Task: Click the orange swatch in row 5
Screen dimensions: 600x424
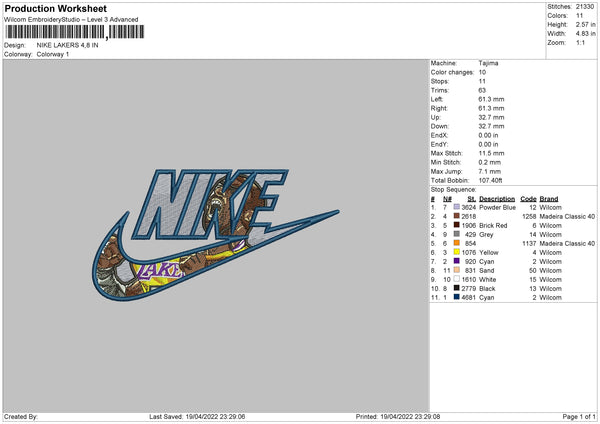Action: [457, 243]
